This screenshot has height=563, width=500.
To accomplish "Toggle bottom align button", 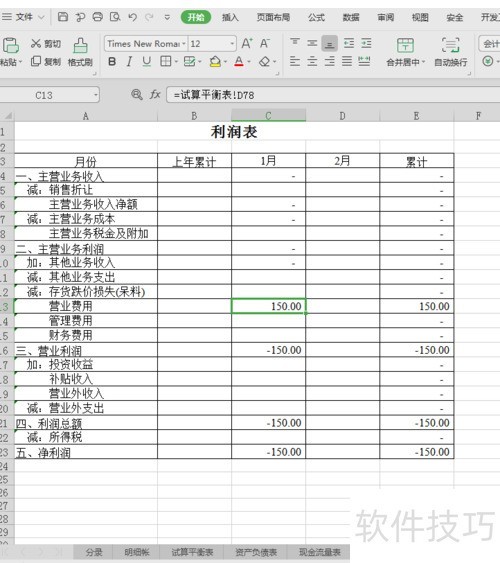I will (329, 44).
